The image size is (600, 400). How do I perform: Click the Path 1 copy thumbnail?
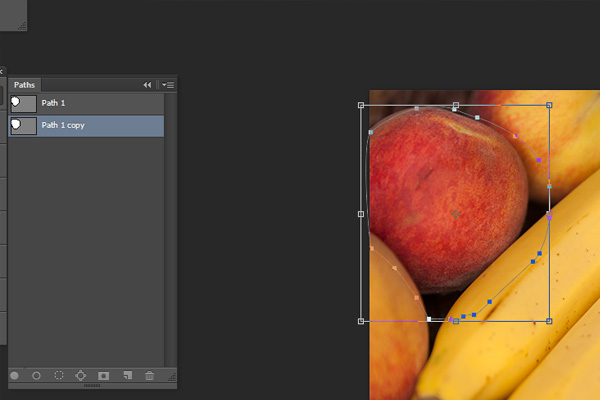click(23, 126)
